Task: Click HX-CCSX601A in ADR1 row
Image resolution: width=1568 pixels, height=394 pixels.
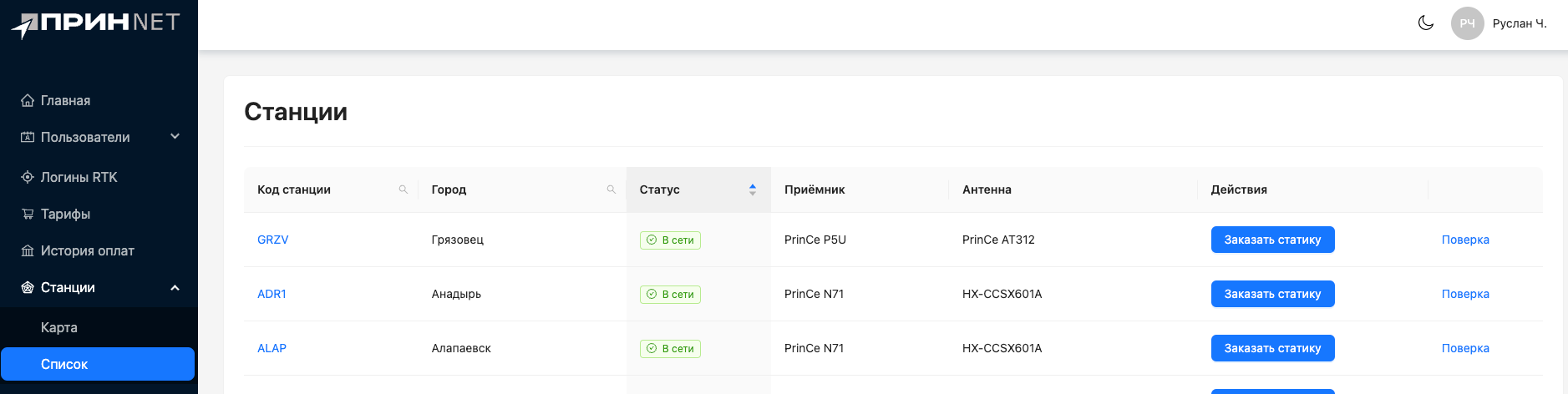Action: [x=1002, y=294]
